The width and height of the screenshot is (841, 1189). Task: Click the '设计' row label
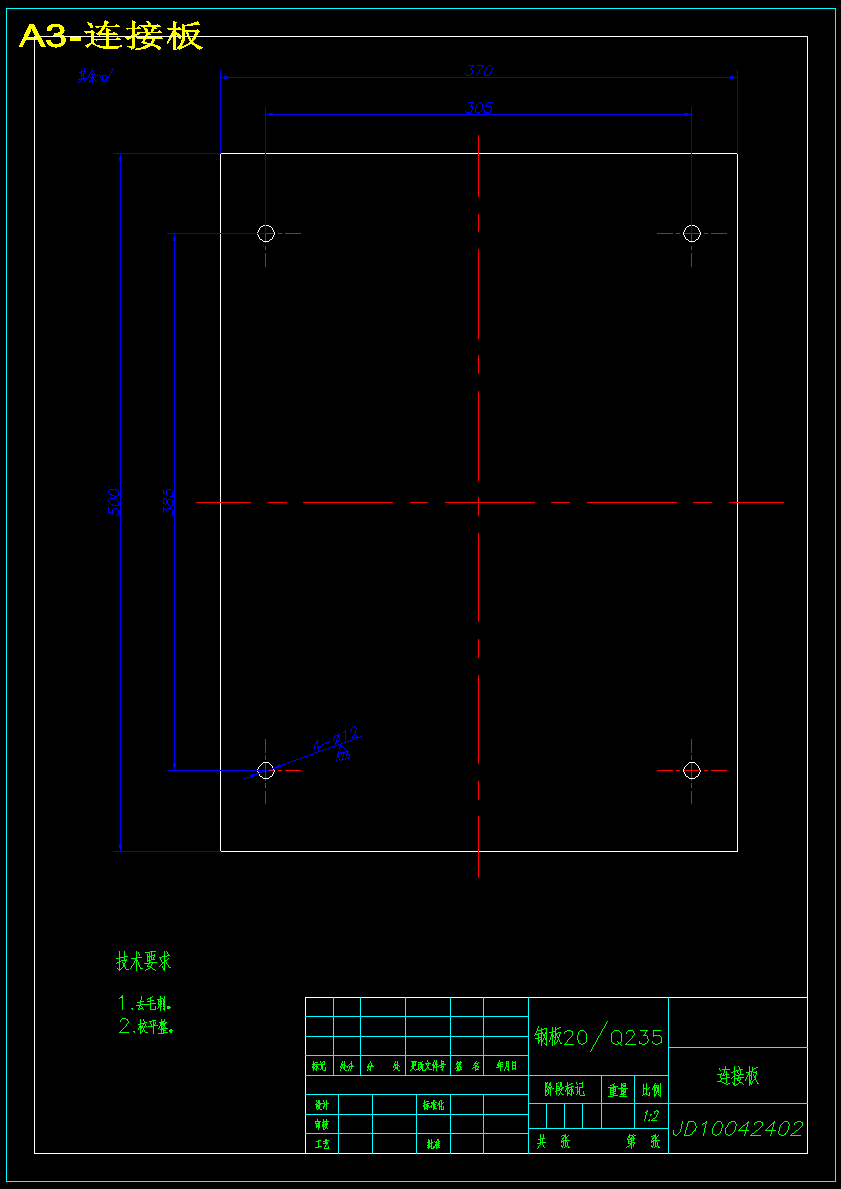click(322, 1105)
